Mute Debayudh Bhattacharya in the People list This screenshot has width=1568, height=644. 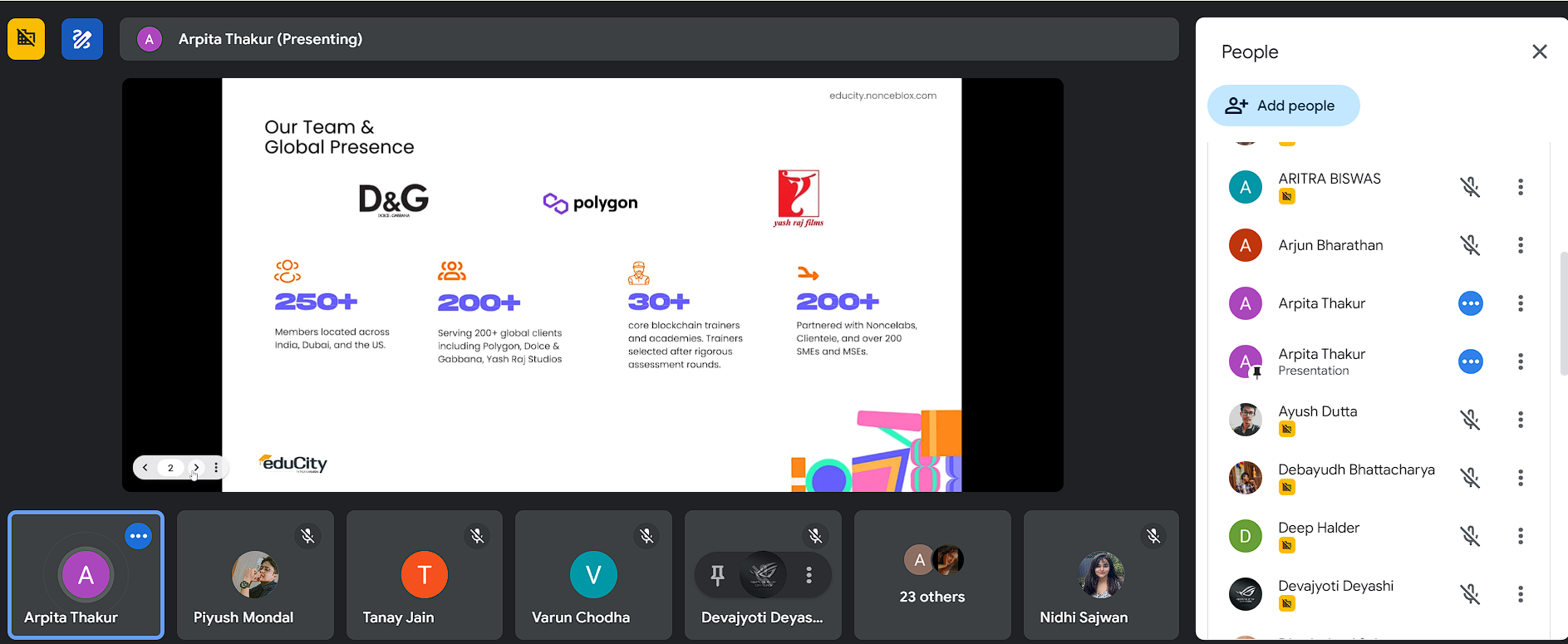pyautogui.click(x=1471, y=478)
